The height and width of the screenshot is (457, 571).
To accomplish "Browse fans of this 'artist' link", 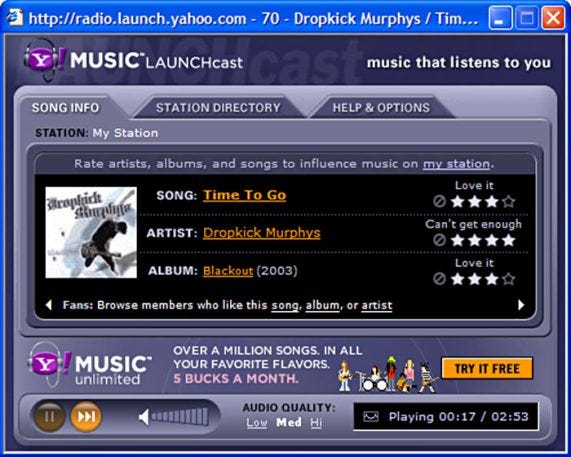I will click(x=377, y=306).
